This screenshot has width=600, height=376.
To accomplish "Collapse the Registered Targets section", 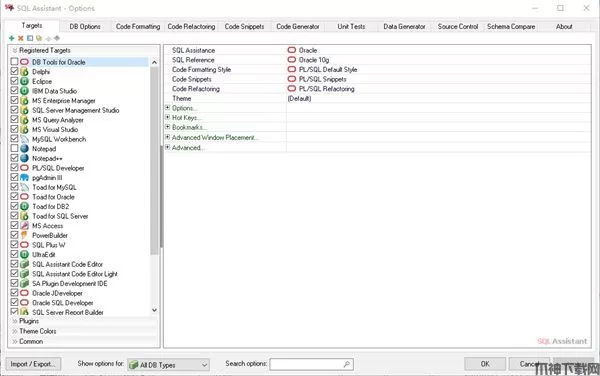I will coord(15,50).
